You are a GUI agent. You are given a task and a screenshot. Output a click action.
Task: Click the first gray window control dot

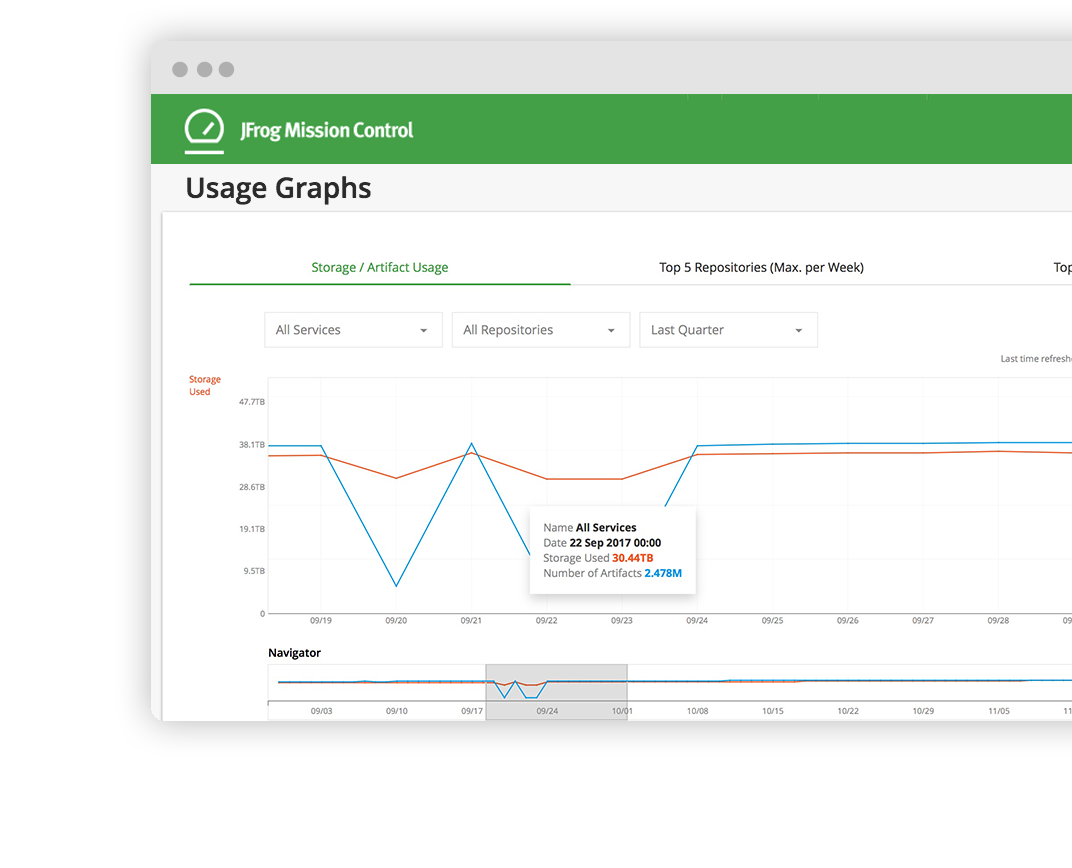click(x=180, y=69)
